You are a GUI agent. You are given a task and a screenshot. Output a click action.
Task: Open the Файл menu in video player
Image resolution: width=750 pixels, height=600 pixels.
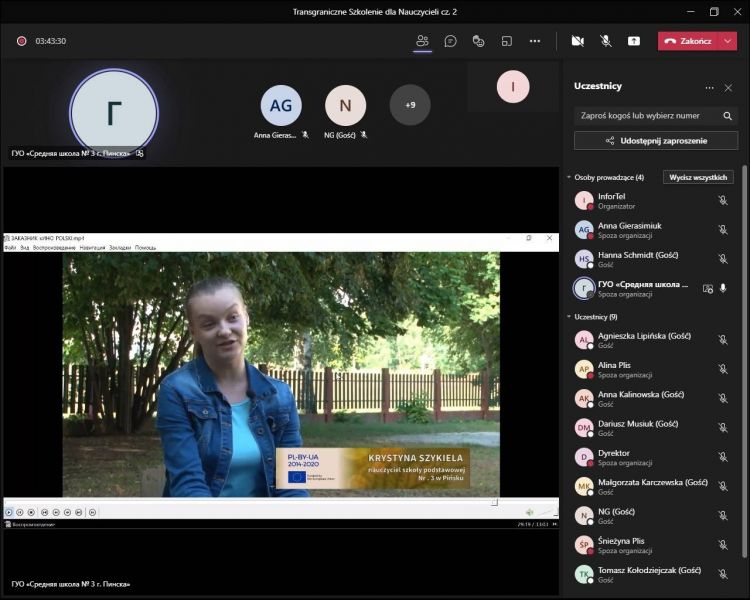(10, 247)
